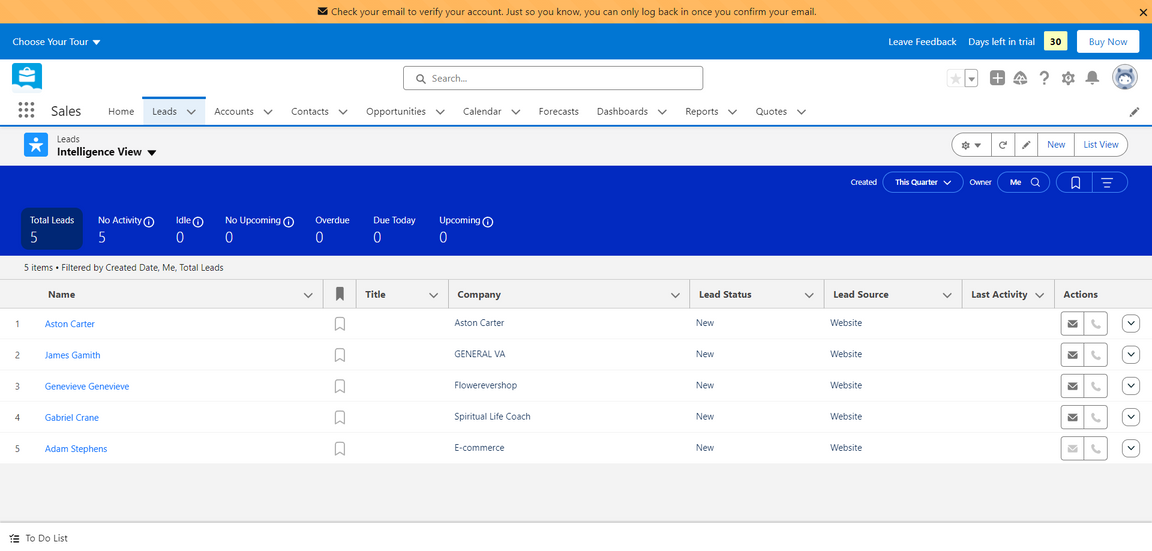Image resolution: width=1152 pixels, height=551 pixels.
Task: Expand the Leads tab chevron
Action: (191, 112)
